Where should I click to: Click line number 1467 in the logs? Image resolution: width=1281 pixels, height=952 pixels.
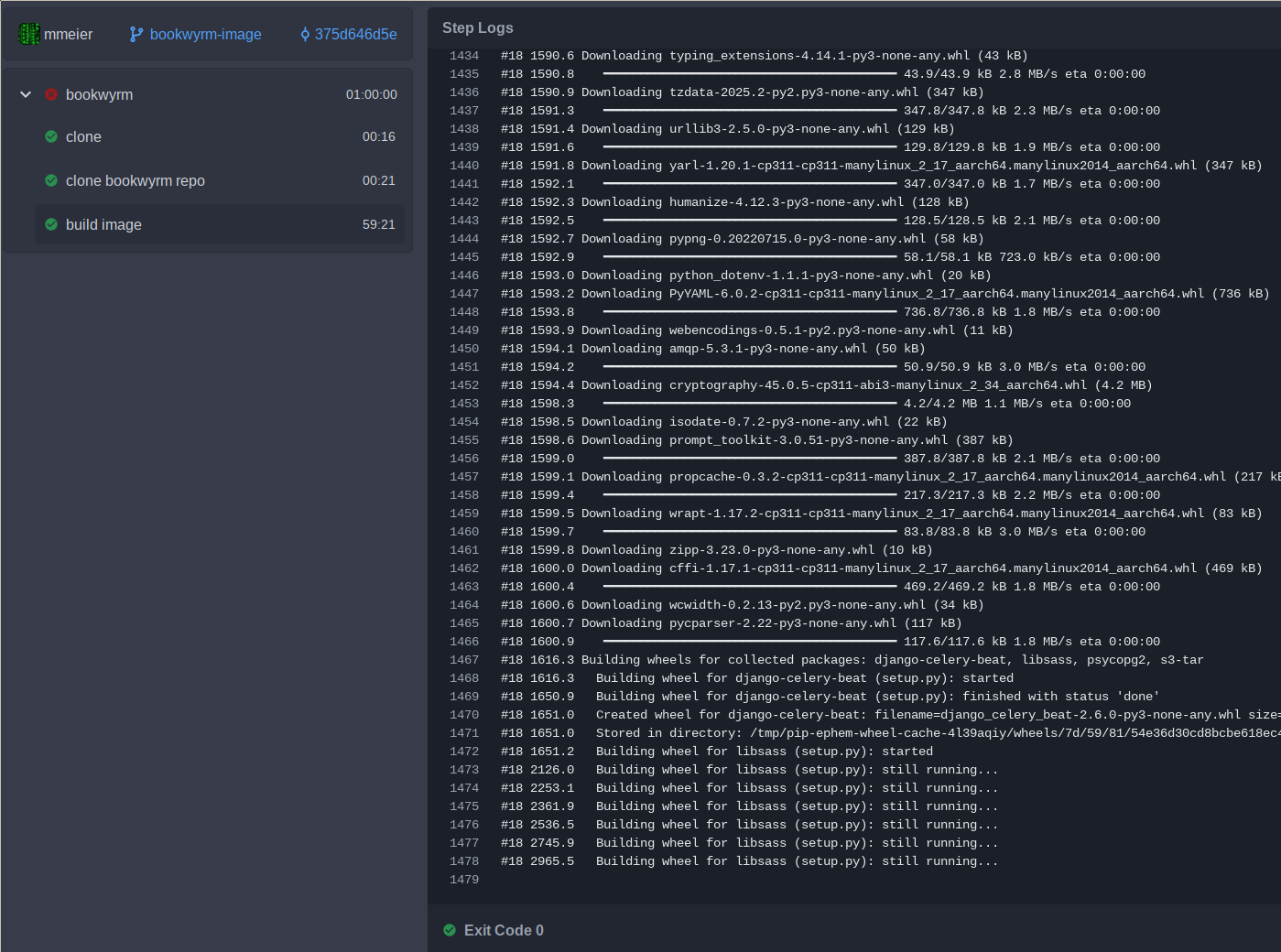coord(464,659)
